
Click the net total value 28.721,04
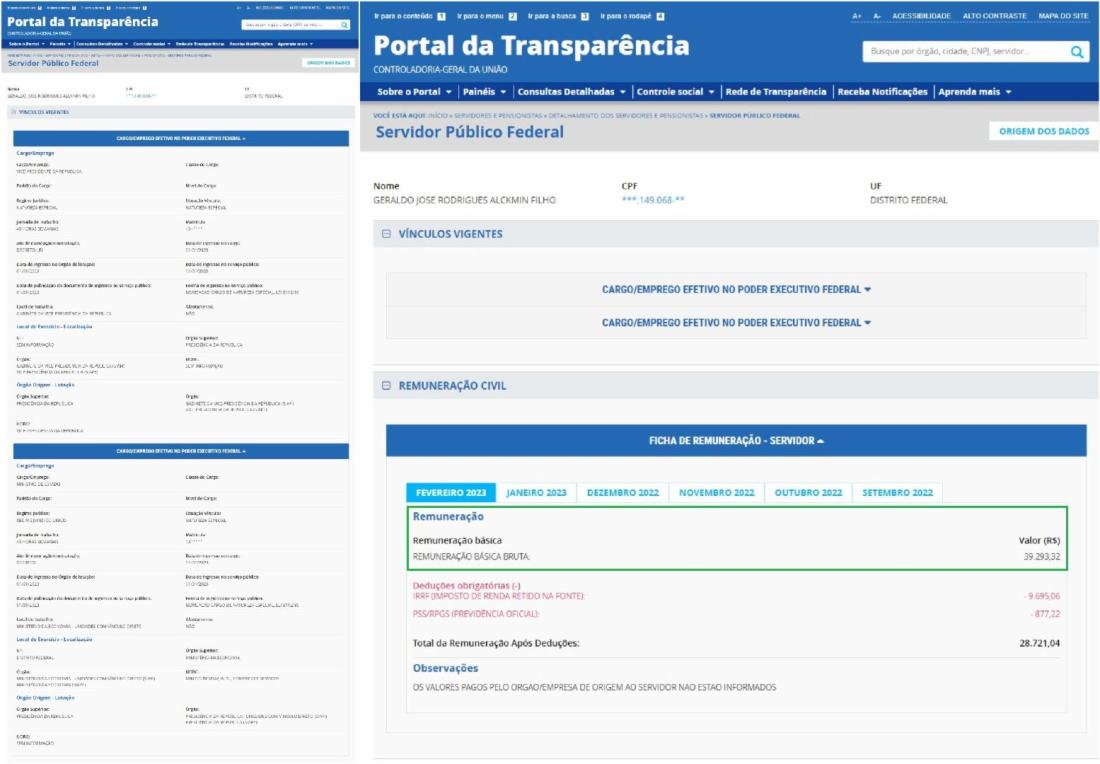[x=1040, y=643]
